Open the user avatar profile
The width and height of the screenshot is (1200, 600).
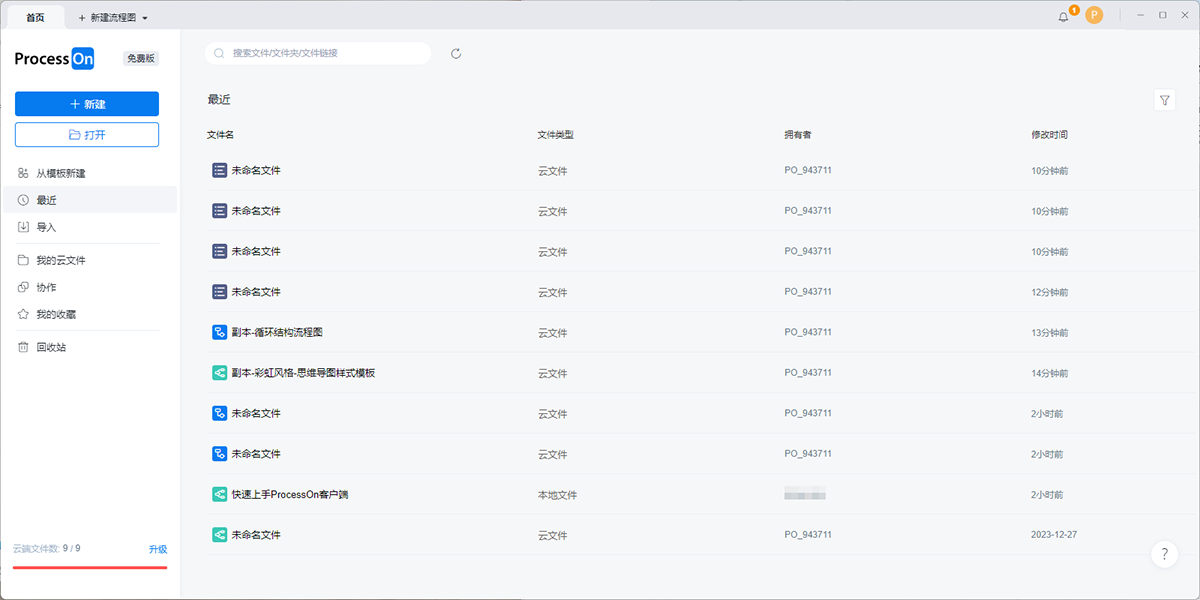[x=1094, y=15]
